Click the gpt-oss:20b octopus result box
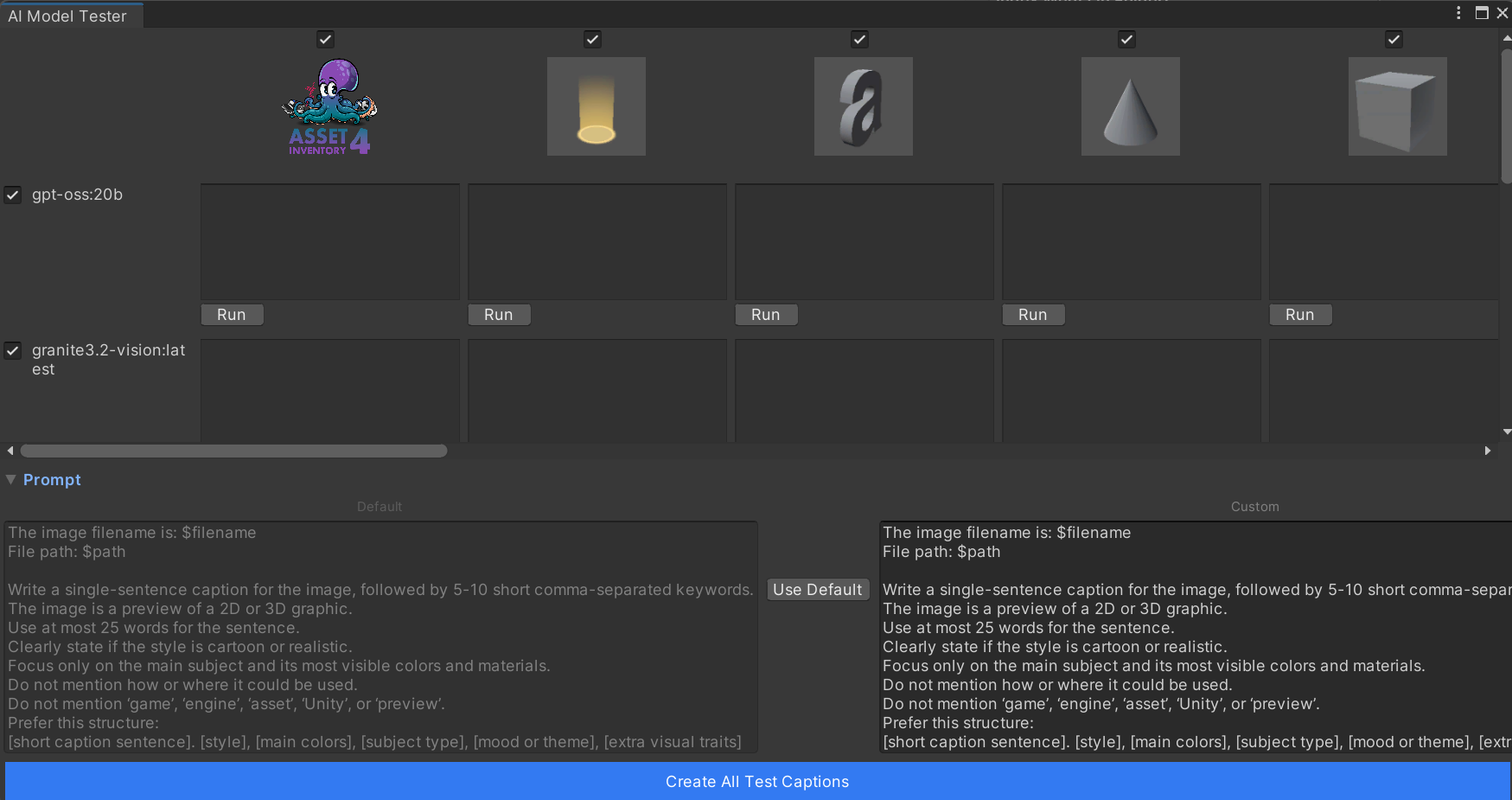 click(330, 242)
